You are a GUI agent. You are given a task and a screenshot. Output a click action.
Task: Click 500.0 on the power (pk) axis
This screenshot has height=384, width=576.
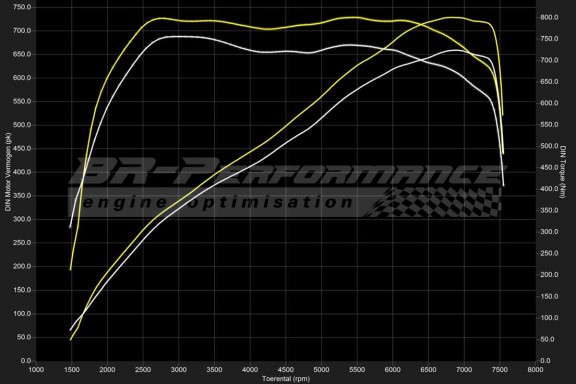(22, 125)
